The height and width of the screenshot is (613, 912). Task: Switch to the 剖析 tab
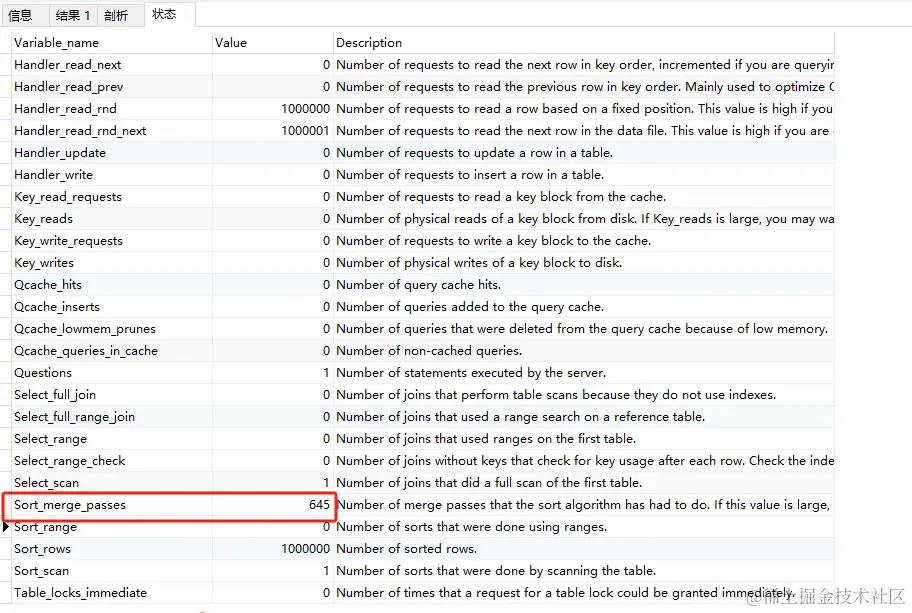(x=116, y=15)
